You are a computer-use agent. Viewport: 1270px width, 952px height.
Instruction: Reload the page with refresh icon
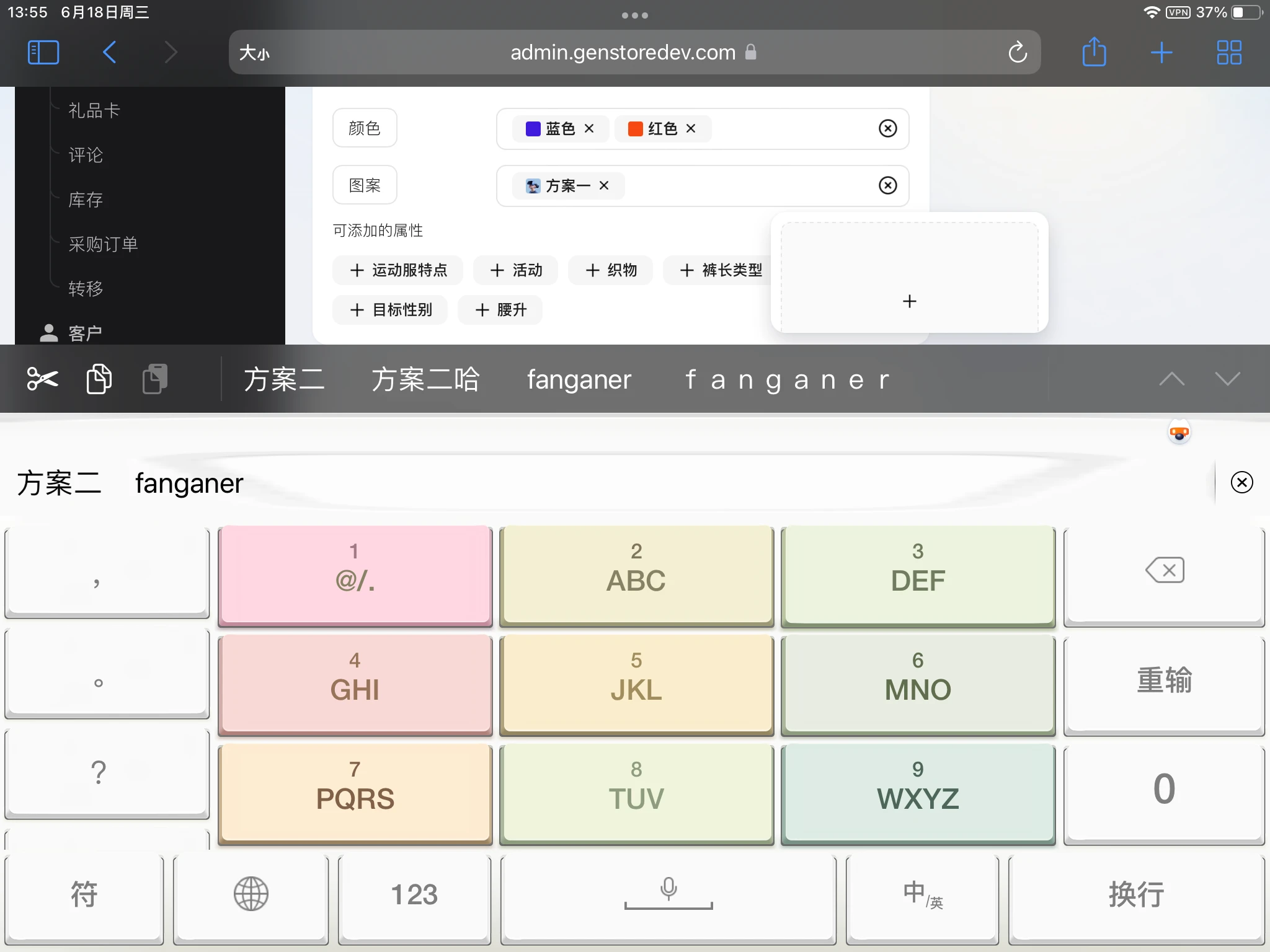1017,53
